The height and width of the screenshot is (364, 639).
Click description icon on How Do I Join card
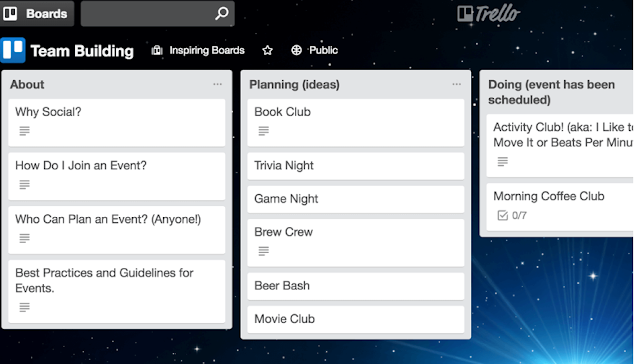pyautogui.click(x=24, y=185)
